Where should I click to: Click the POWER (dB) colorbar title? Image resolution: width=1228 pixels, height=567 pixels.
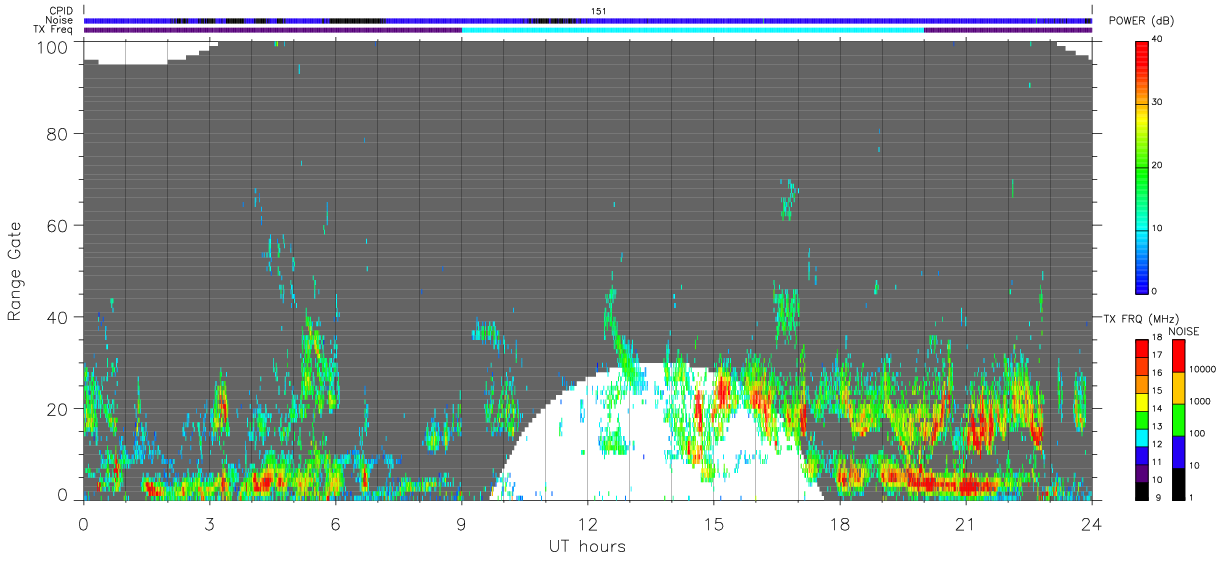1142,21
